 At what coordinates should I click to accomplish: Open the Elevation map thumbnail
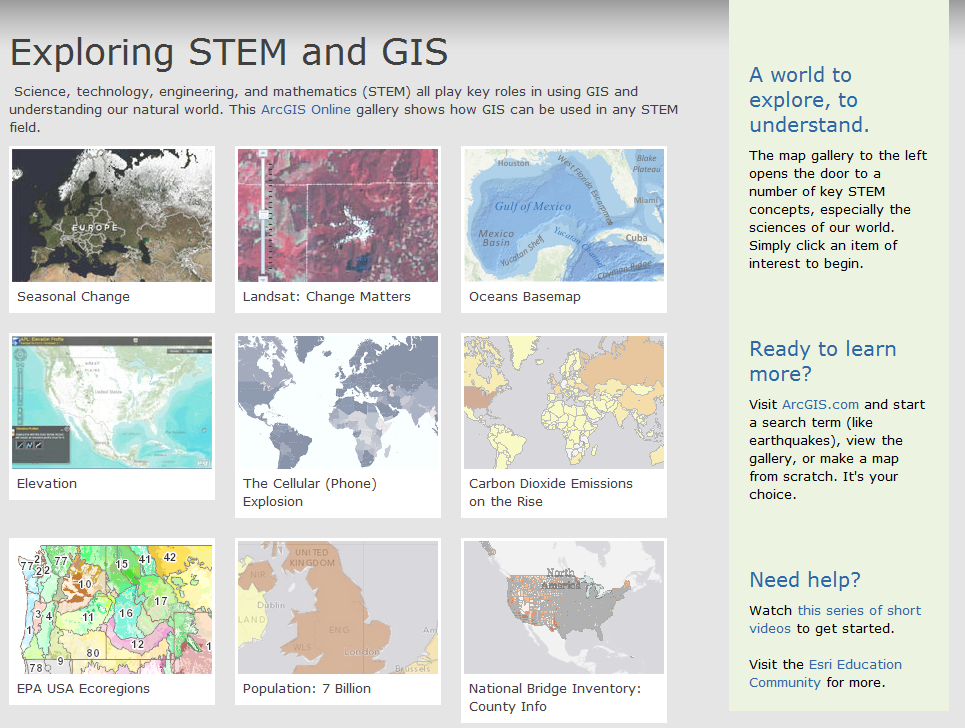112,402
